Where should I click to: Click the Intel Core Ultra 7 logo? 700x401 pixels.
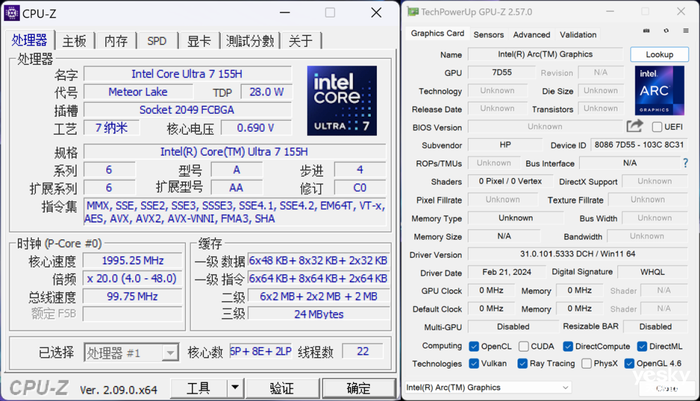(x=342, y=100)
